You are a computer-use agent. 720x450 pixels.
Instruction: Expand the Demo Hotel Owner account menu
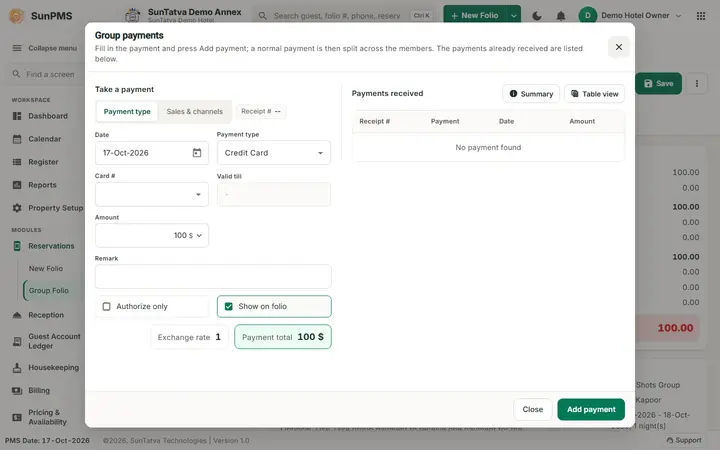(678, 16)
